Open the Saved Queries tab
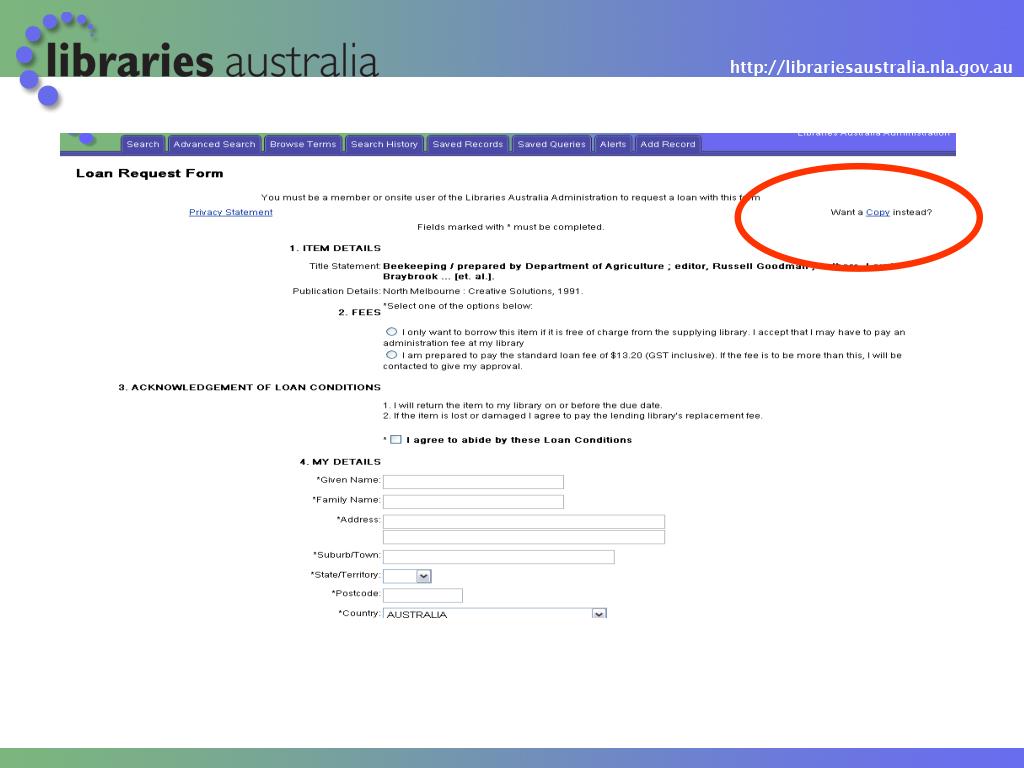 (551, 144)
